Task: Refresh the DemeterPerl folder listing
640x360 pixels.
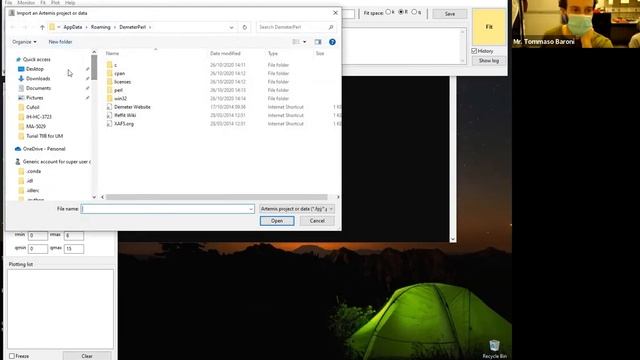Action: coord(244,27)
